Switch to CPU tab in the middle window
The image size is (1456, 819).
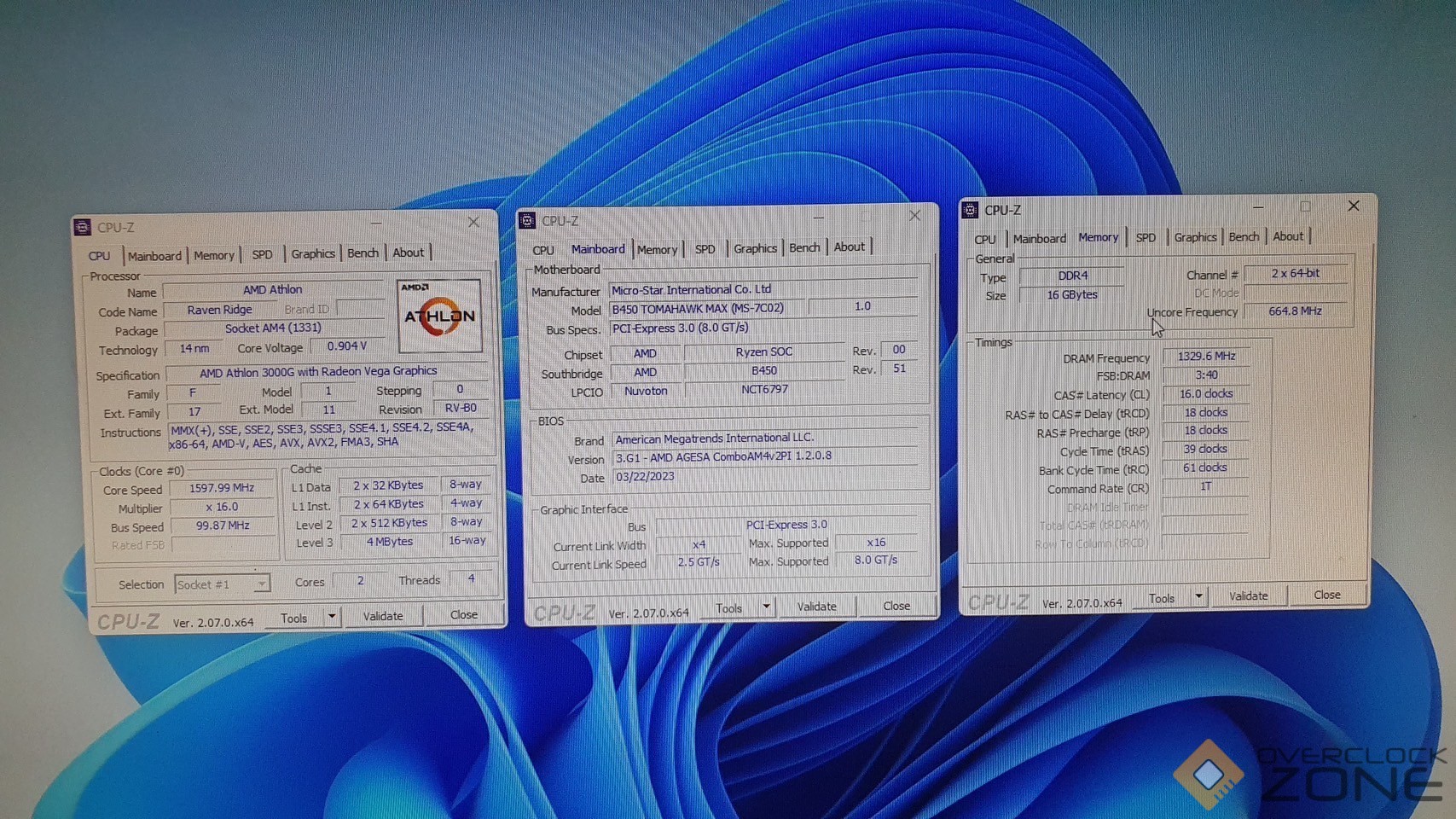click(x=543, y=250)
